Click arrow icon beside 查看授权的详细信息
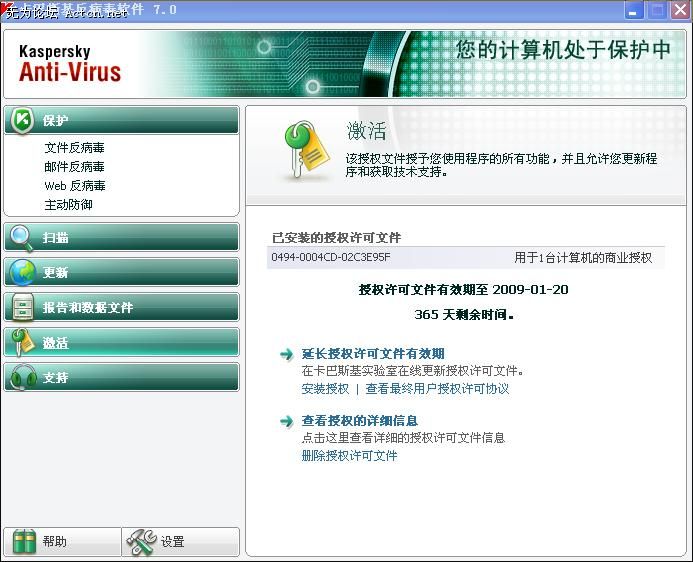The height and width of the screenshot is (562, 693). click(x=286, y=421)
